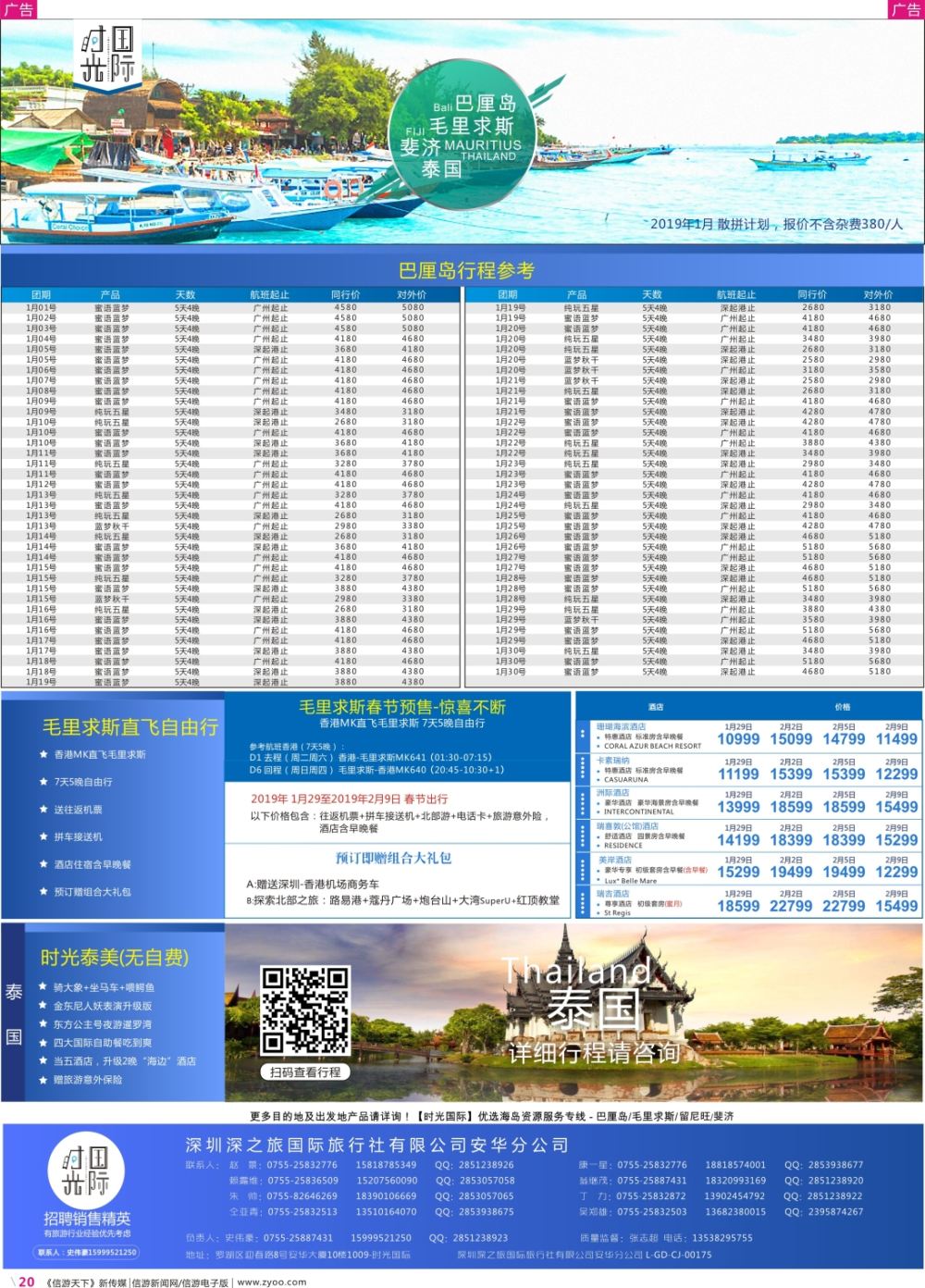
Task: Click the star bullet beside 送往返机票
Action: (43, 809)
